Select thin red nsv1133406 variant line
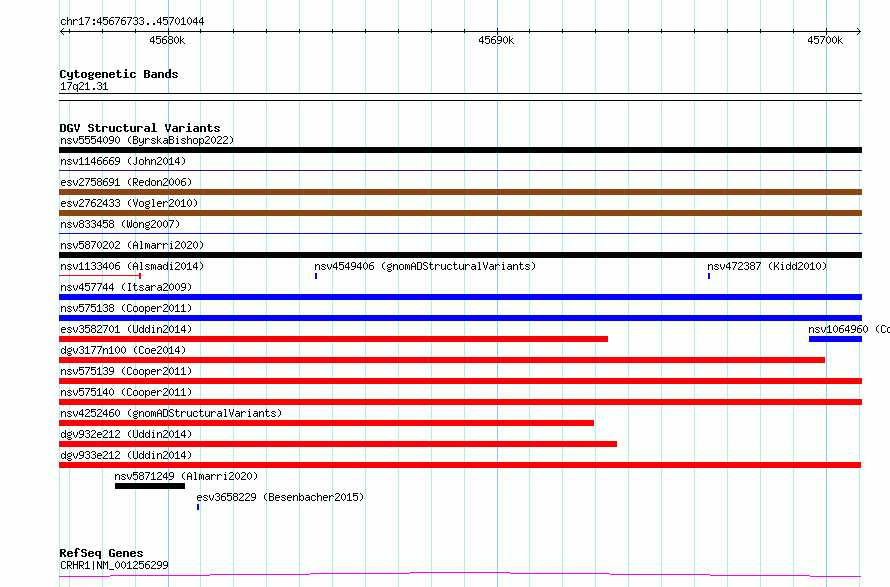This screenshot has width=890, height=587. (x=100, y=276)
